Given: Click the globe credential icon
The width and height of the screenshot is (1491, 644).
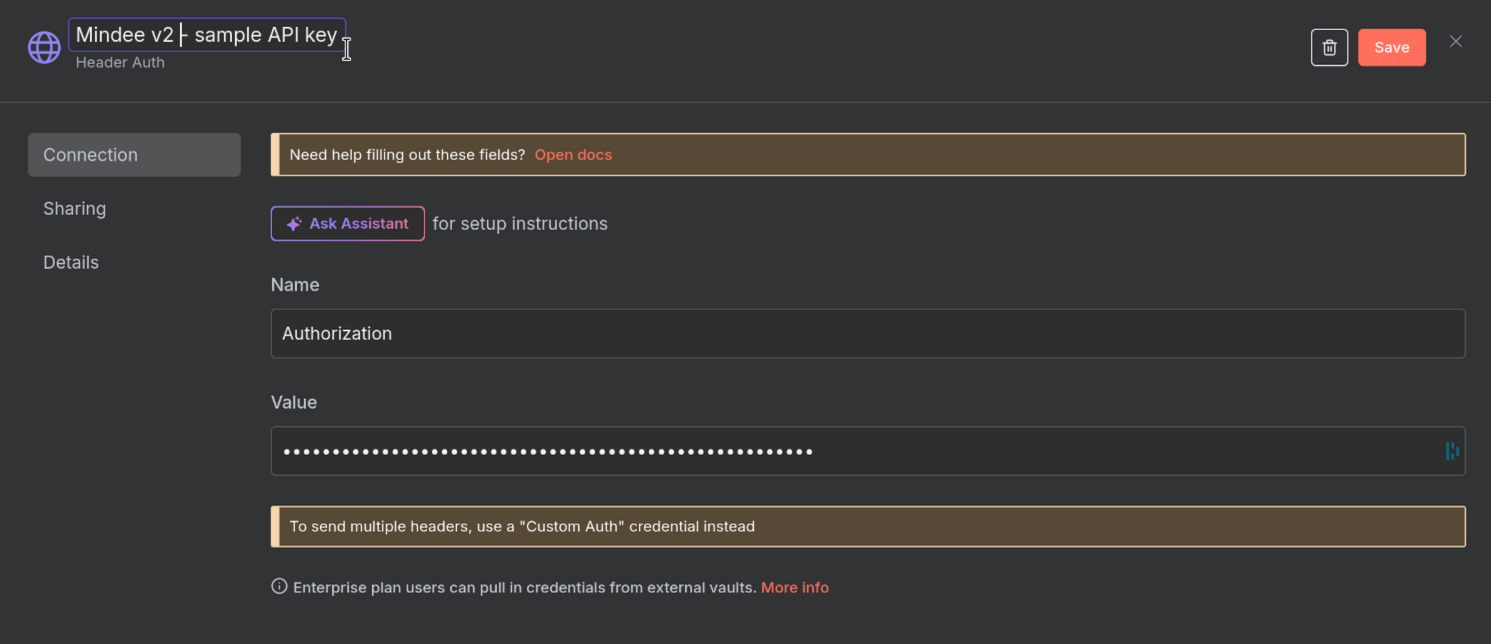Looking at the screenshot, I should point(44,47).
